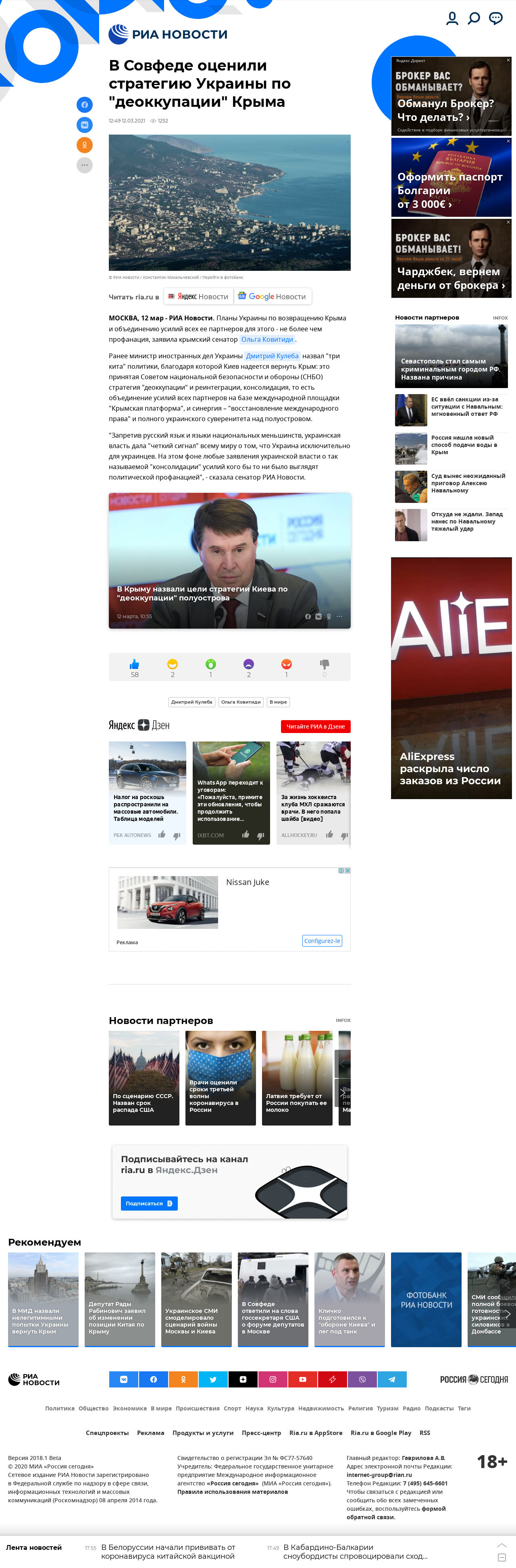This screenshot has width=516, height=1568.
Task: Expand the news feed bar upward
Action: (501, 1545)
